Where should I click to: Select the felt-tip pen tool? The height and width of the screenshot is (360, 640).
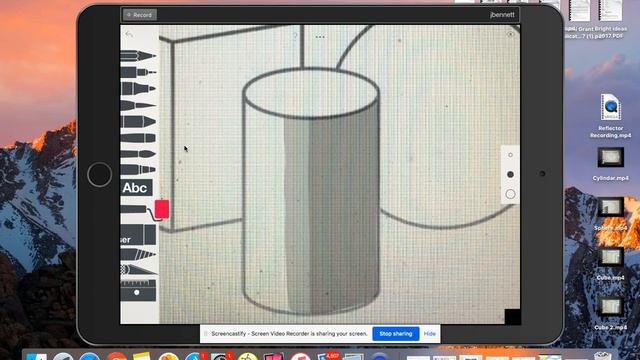[138, 89]
